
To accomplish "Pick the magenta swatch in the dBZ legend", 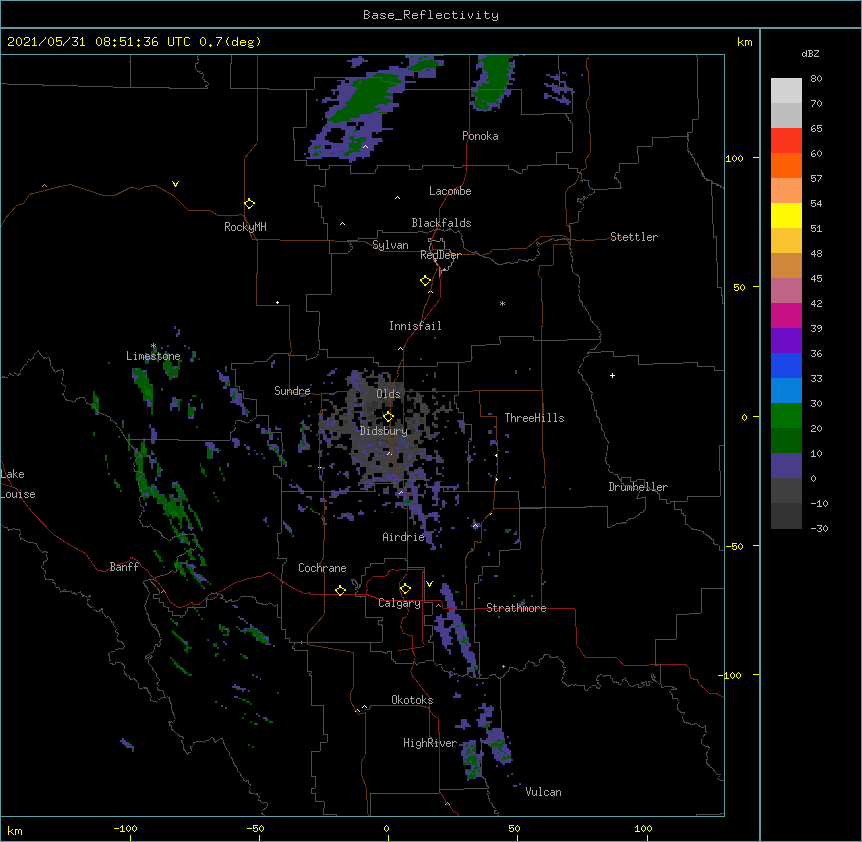I will tap(786, 315).
